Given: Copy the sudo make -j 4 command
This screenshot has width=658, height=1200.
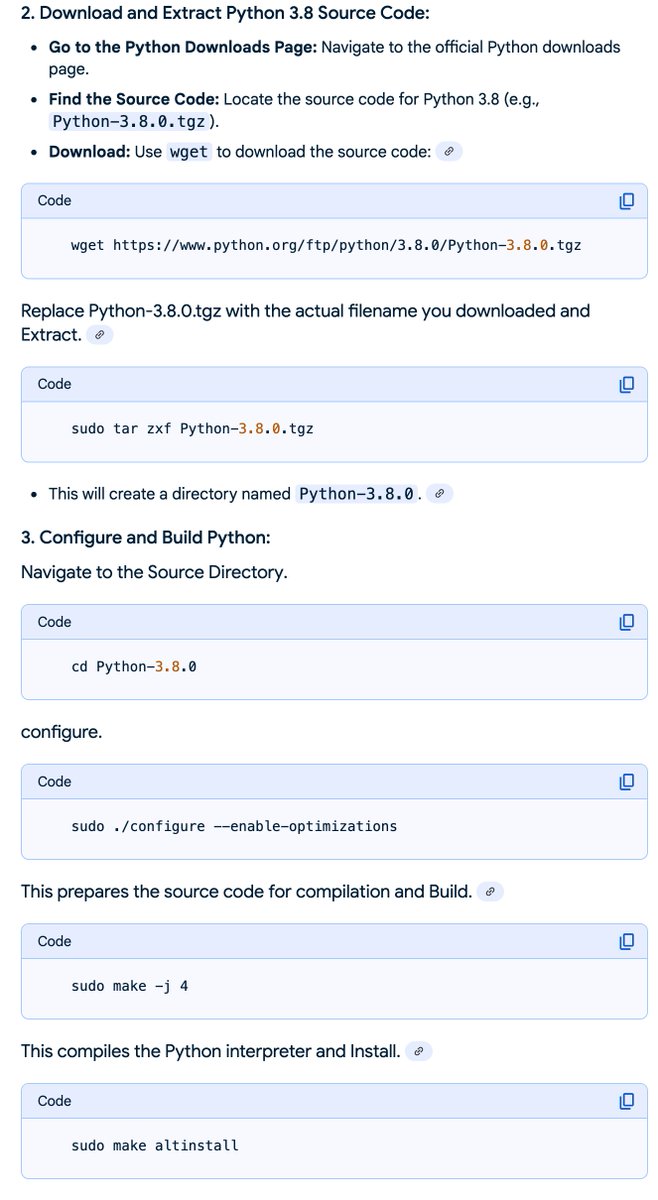Looking at the screenshot, I should coord(626,941).
